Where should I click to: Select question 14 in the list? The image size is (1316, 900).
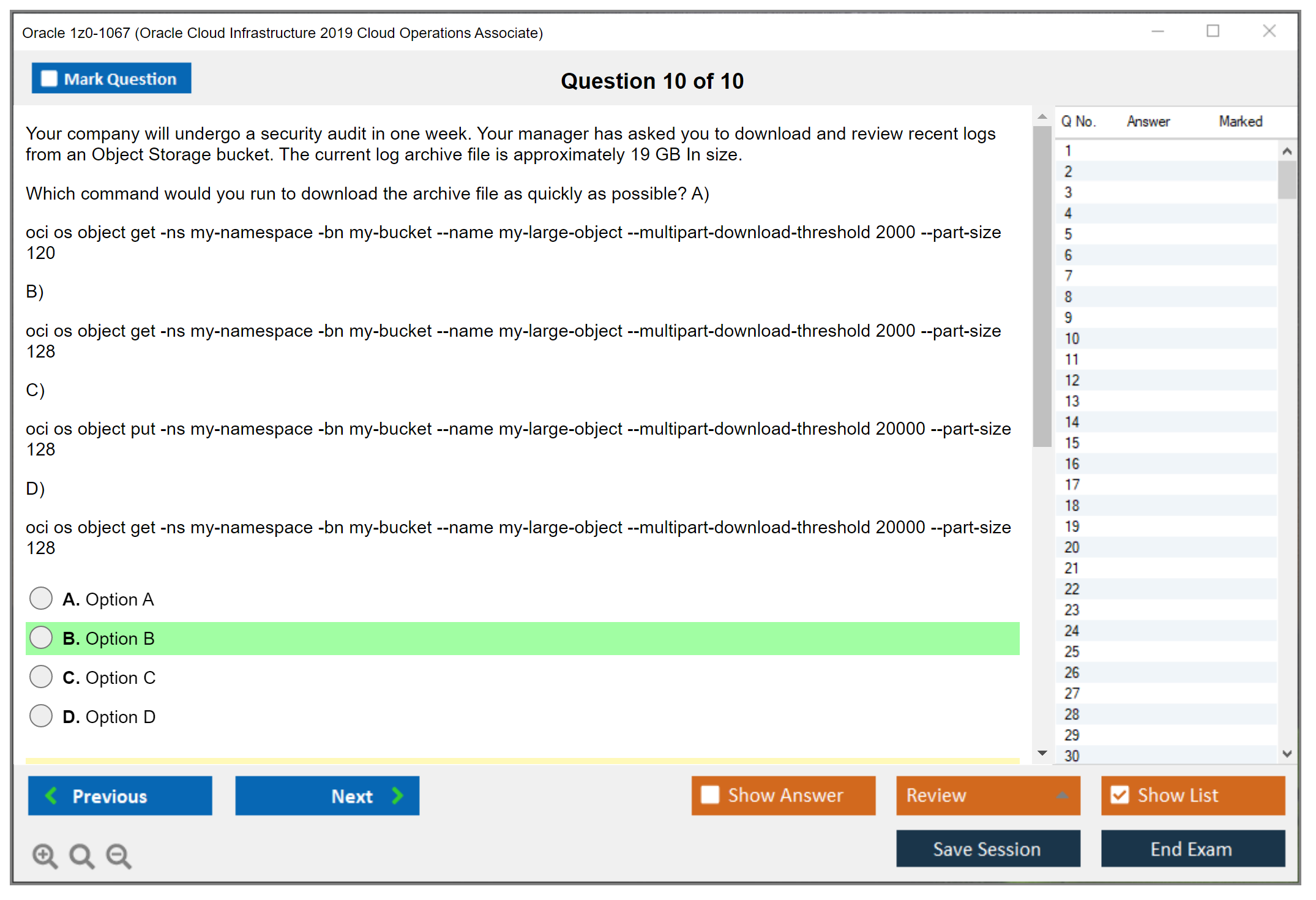point(1072,422)
